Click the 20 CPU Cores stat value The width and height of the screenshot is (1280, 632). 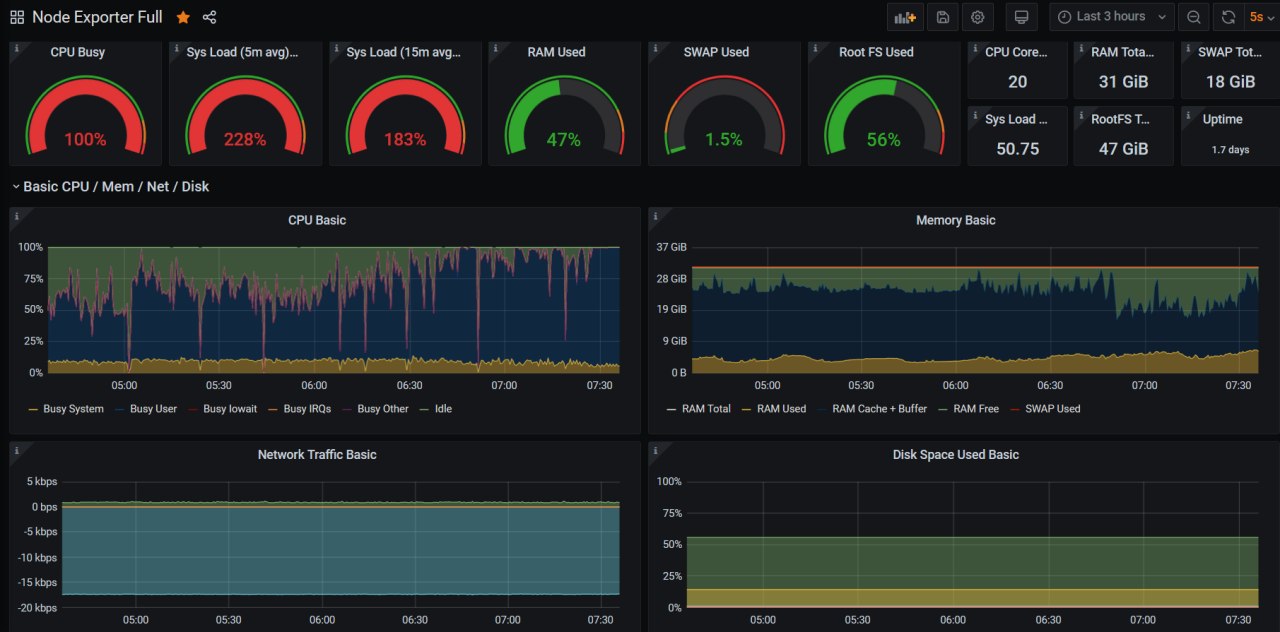1018,82
